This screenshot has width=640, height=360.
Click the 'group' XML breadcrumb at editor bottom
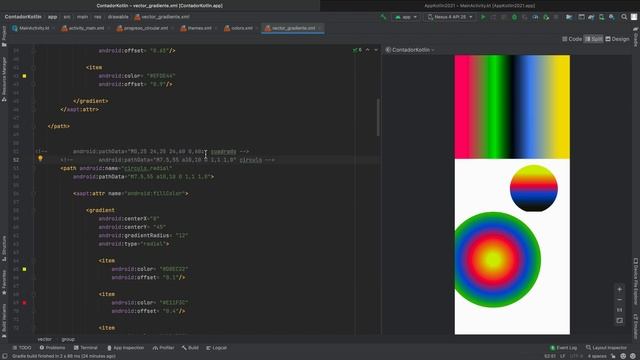[x=68, y=339]
